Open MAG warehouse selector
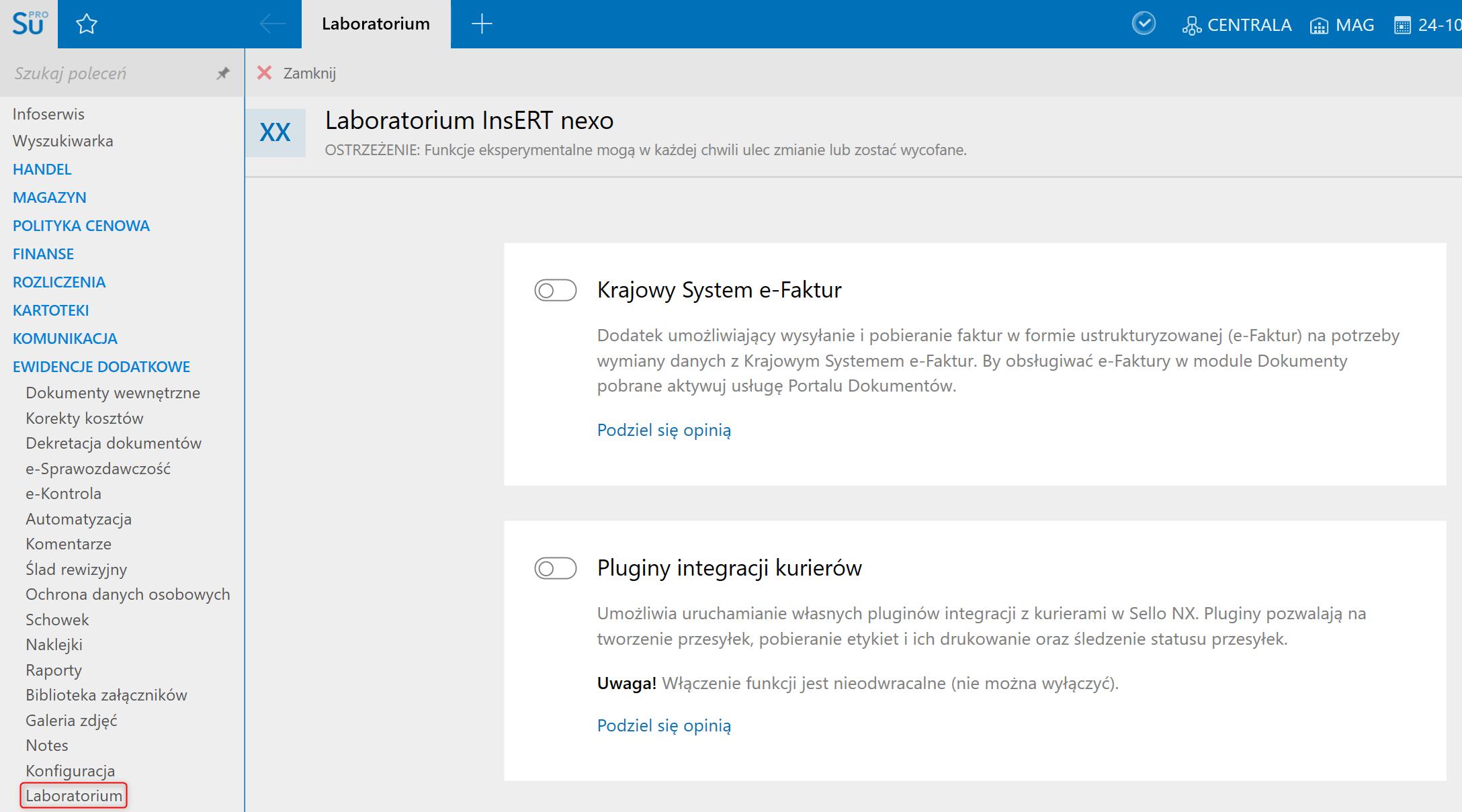This screenshot has width=1462, height=812. pyautogui.click(x=1342, y=25)
